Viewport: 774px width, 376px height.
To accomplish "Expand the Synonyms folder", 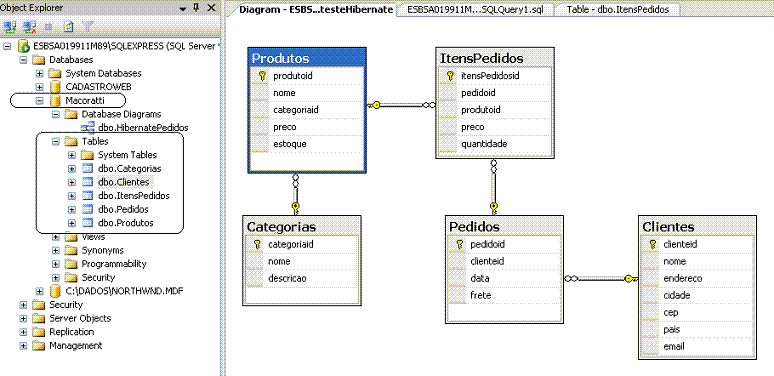I will coord(56,250).
